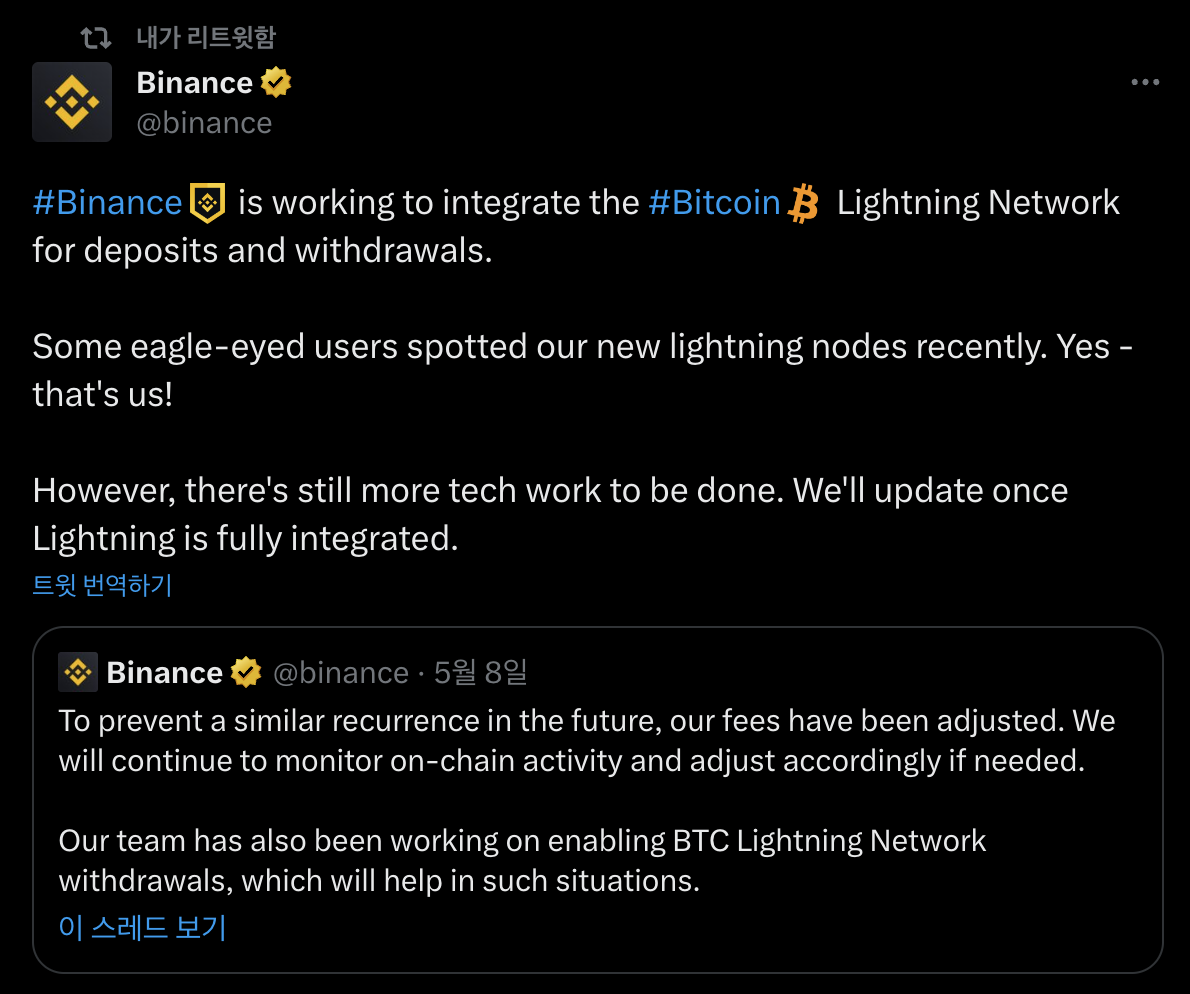1190x994 pixels.
Task: Open Binance's large profile avatar
Action: [x=72, y=102]
